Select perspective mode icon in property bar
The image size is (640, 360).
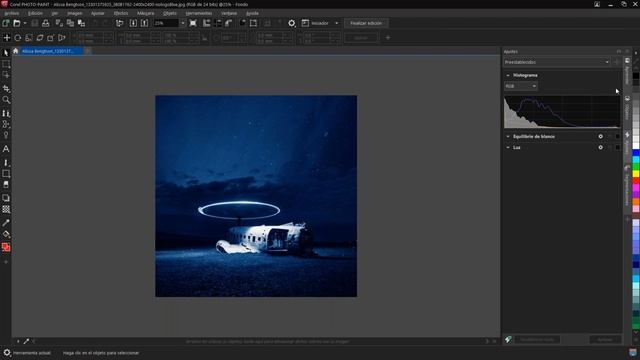click(62, 38)
